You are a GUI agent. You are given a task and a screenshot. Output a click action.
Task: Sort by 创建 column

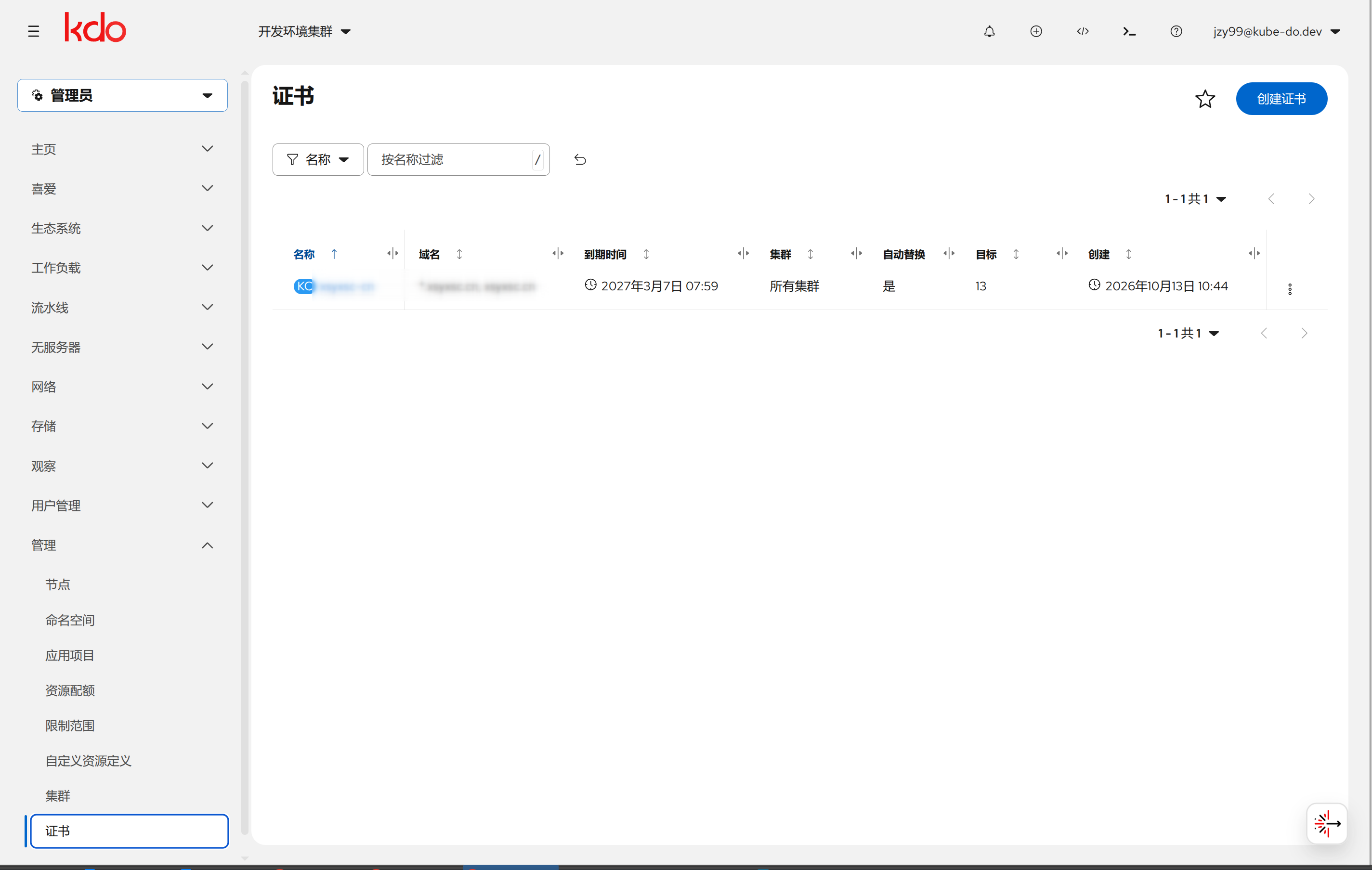[x=1129, y=254]
